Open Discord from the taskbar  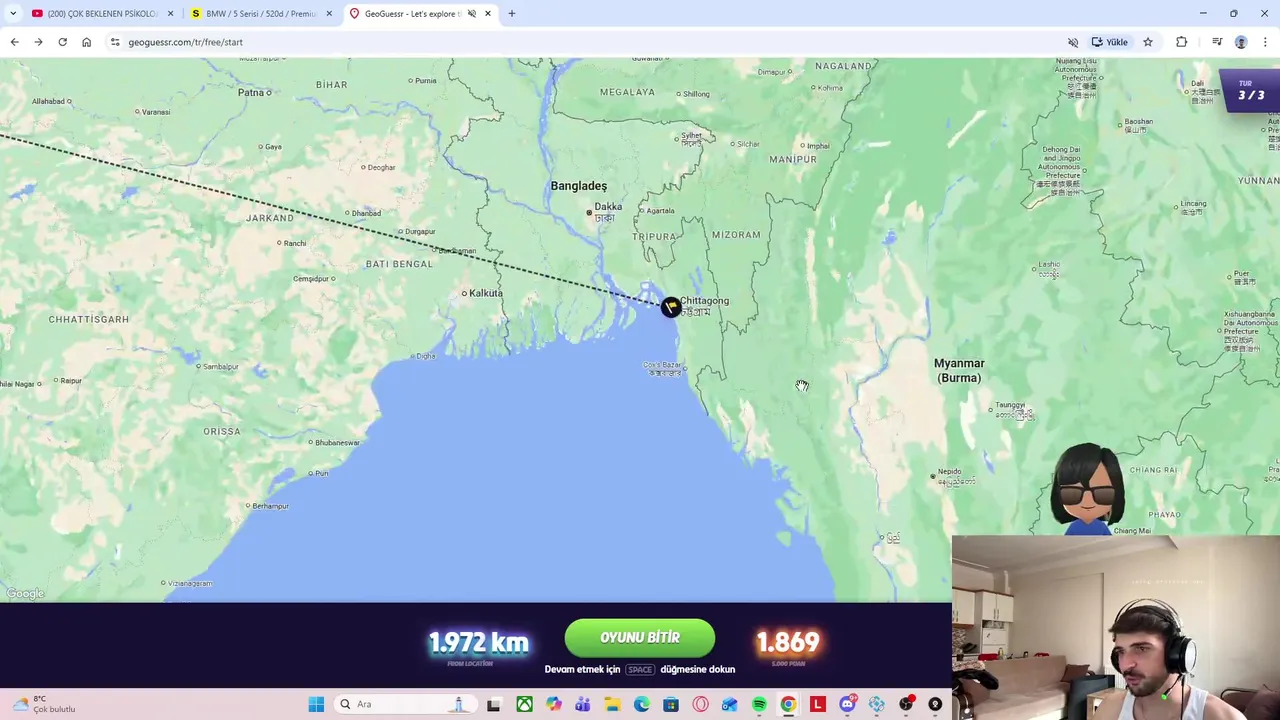coord(848,704)
